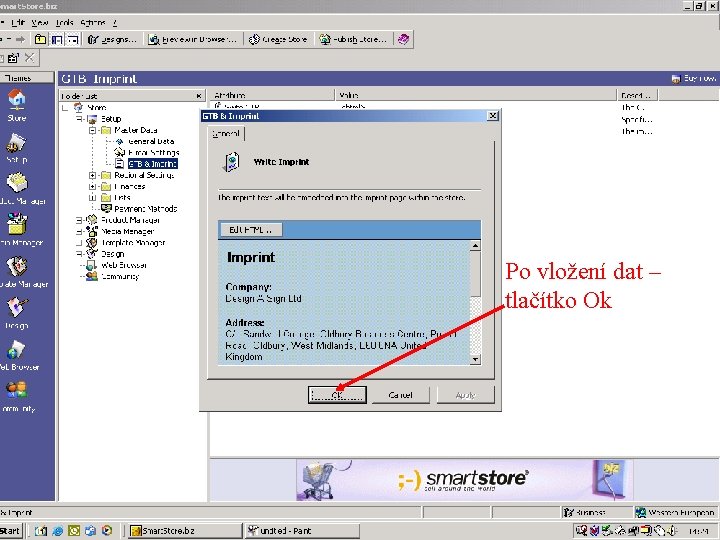Open the Edit menu

(x=17, y=22)
